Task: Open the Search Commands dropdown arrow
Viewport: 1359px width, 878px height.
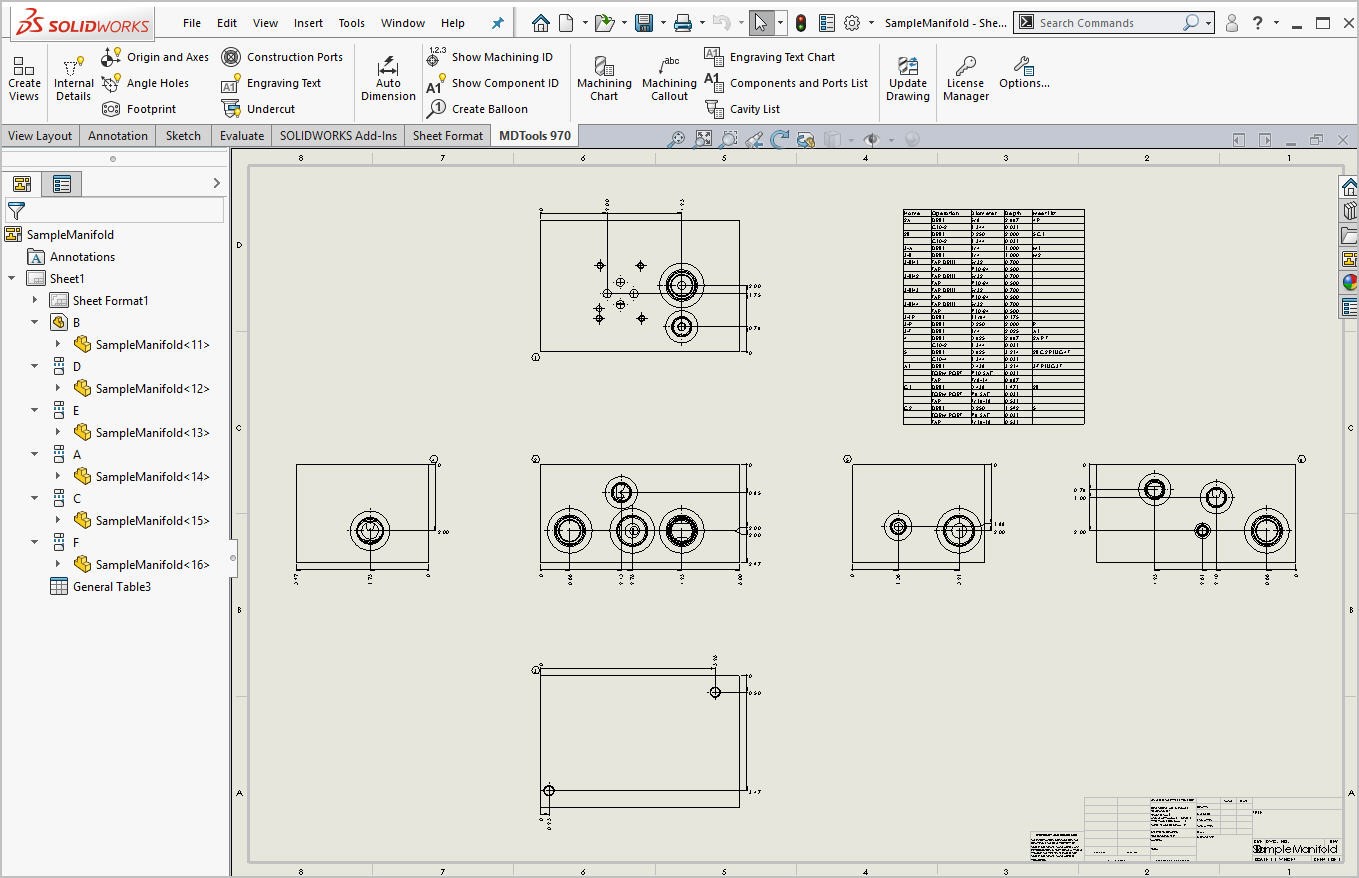Action: [x=1208, y=23]
